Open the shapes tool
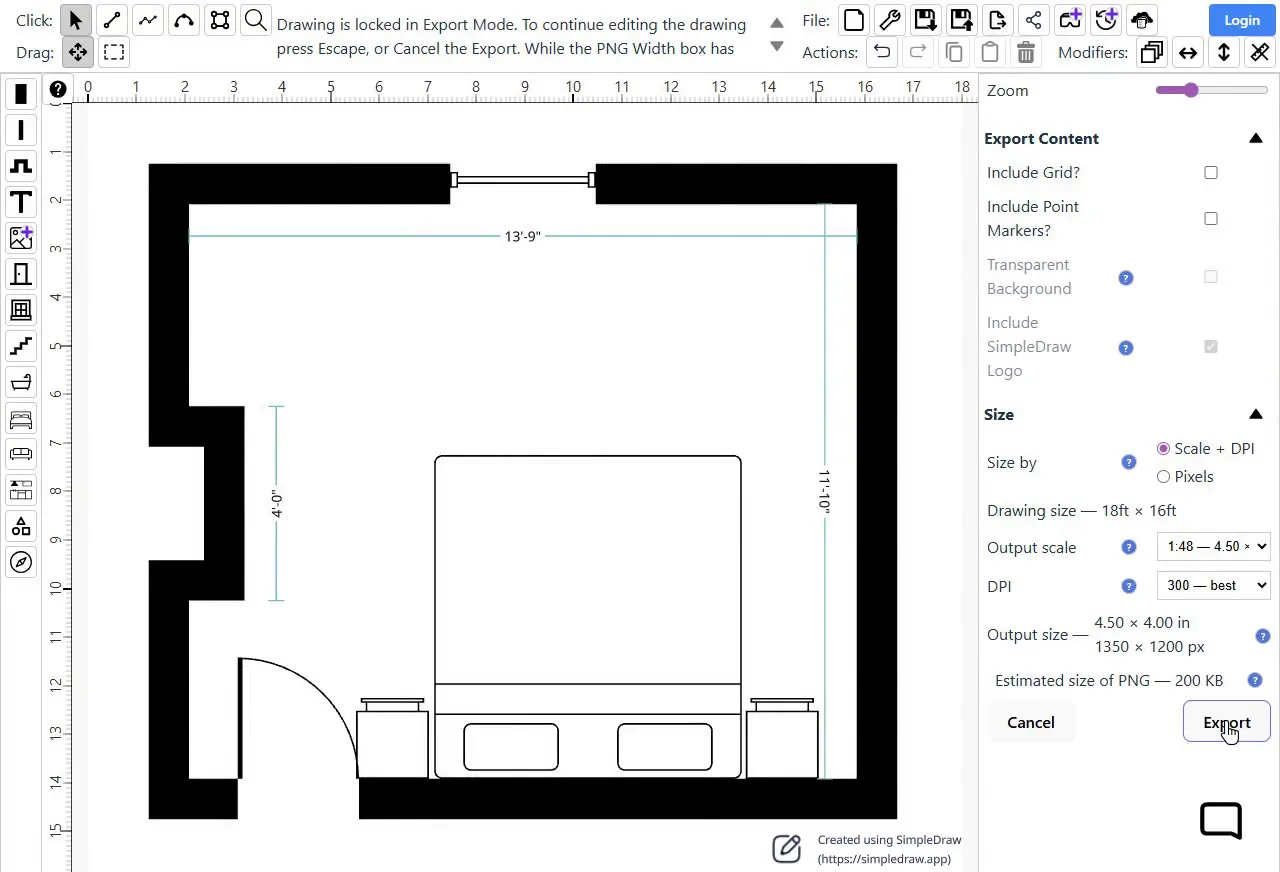 [x=21, y=526]
